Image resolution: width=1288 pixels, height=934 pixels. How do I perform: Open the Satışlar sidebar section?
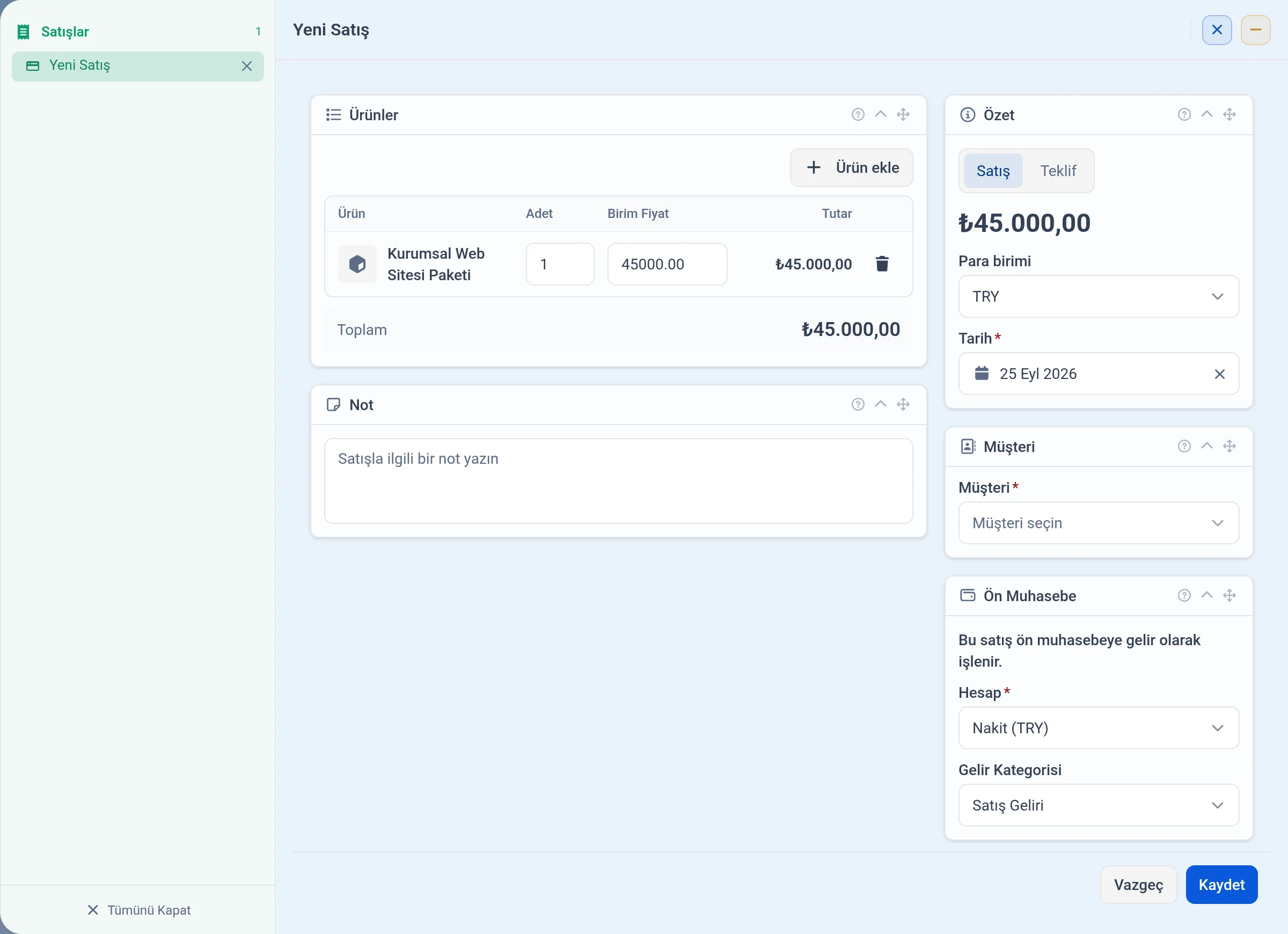[65, 32]
